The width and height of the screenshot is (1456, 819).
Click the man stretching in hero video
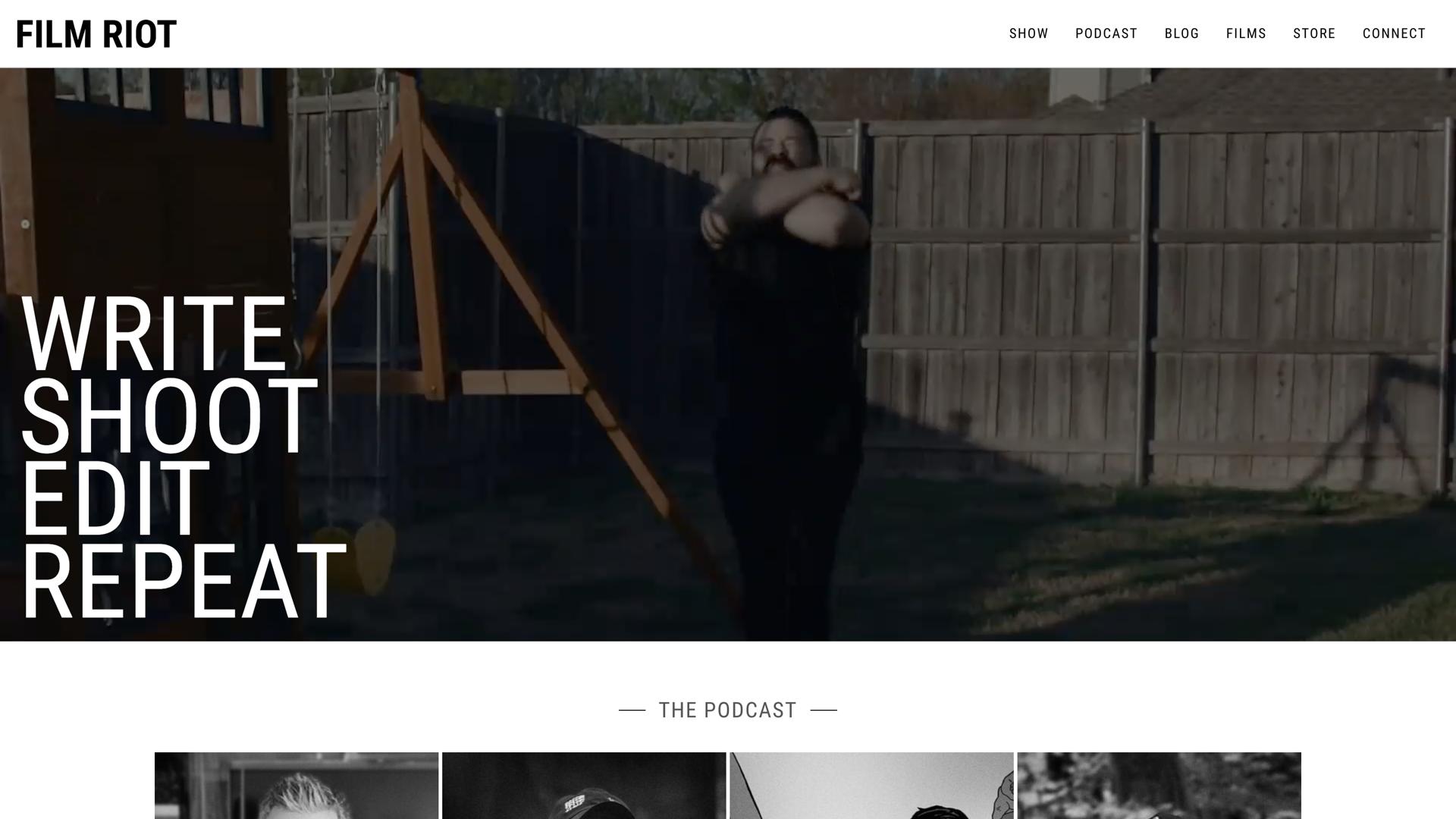785,372
